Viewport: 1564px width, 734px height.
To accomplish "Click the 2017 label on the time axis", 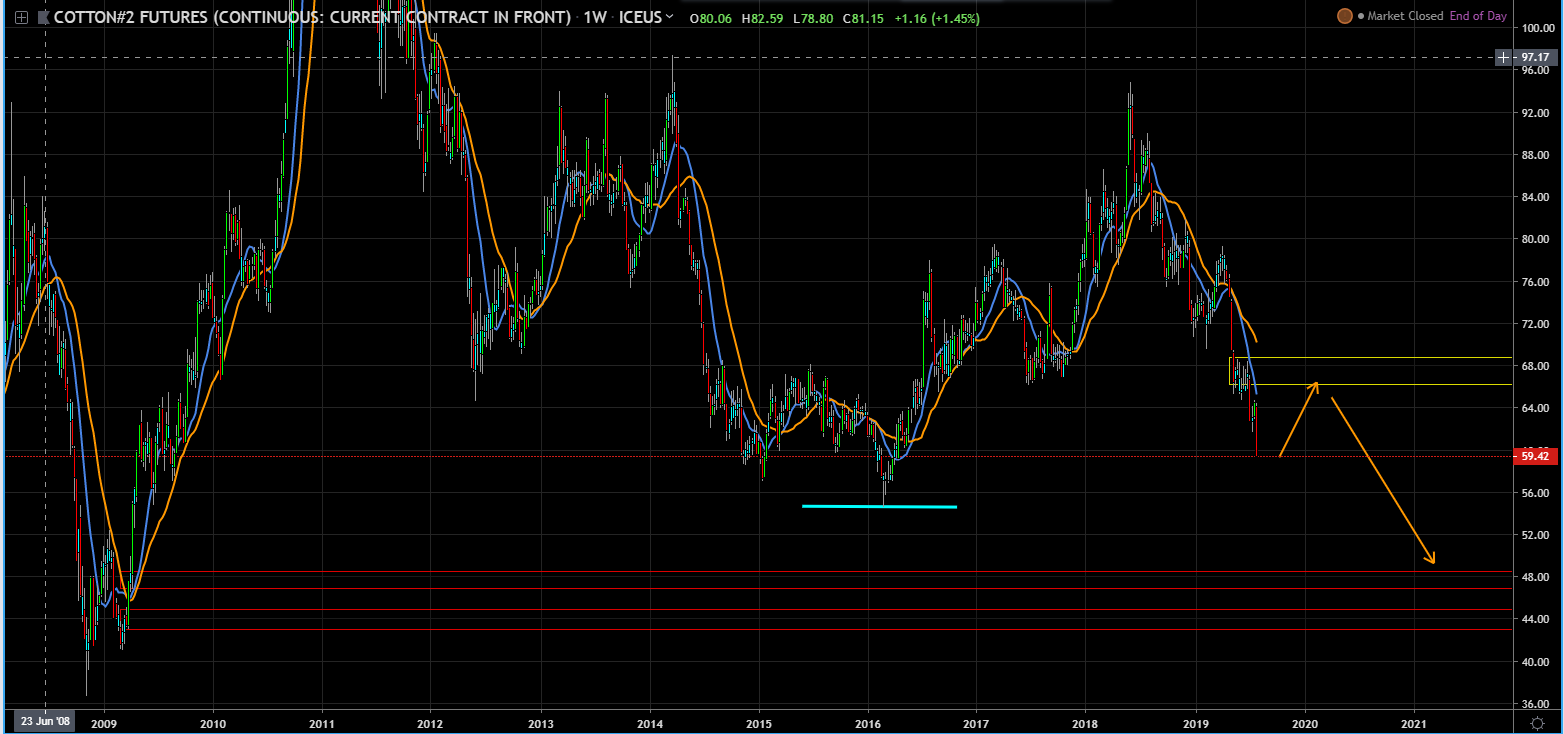I will [977, 722].
